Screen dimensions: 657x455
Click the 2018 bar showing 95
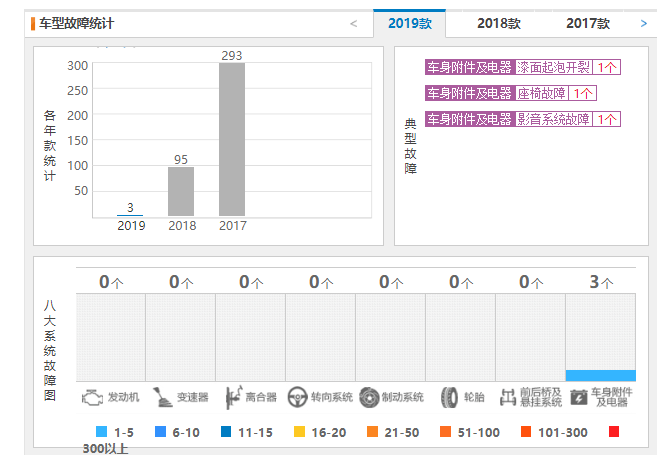pyautogui.click(x=181, y=191)
